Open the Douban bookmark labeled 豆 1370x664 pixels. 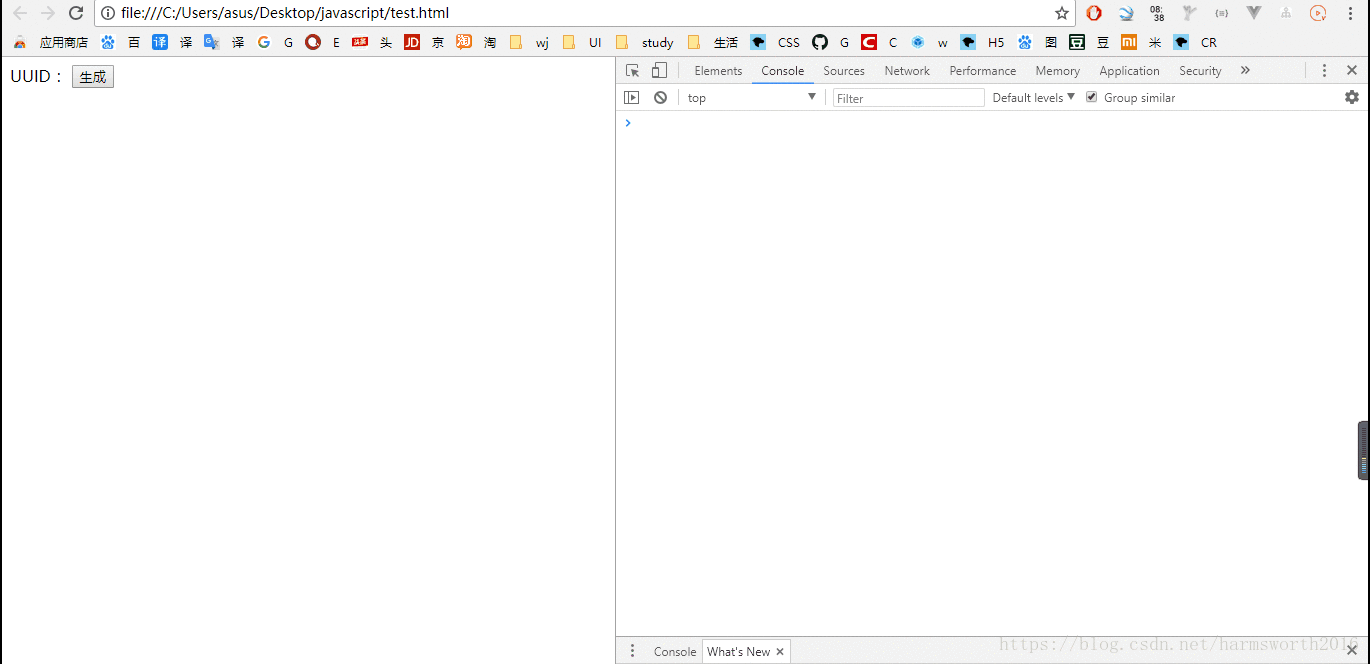coord(1090,42)
